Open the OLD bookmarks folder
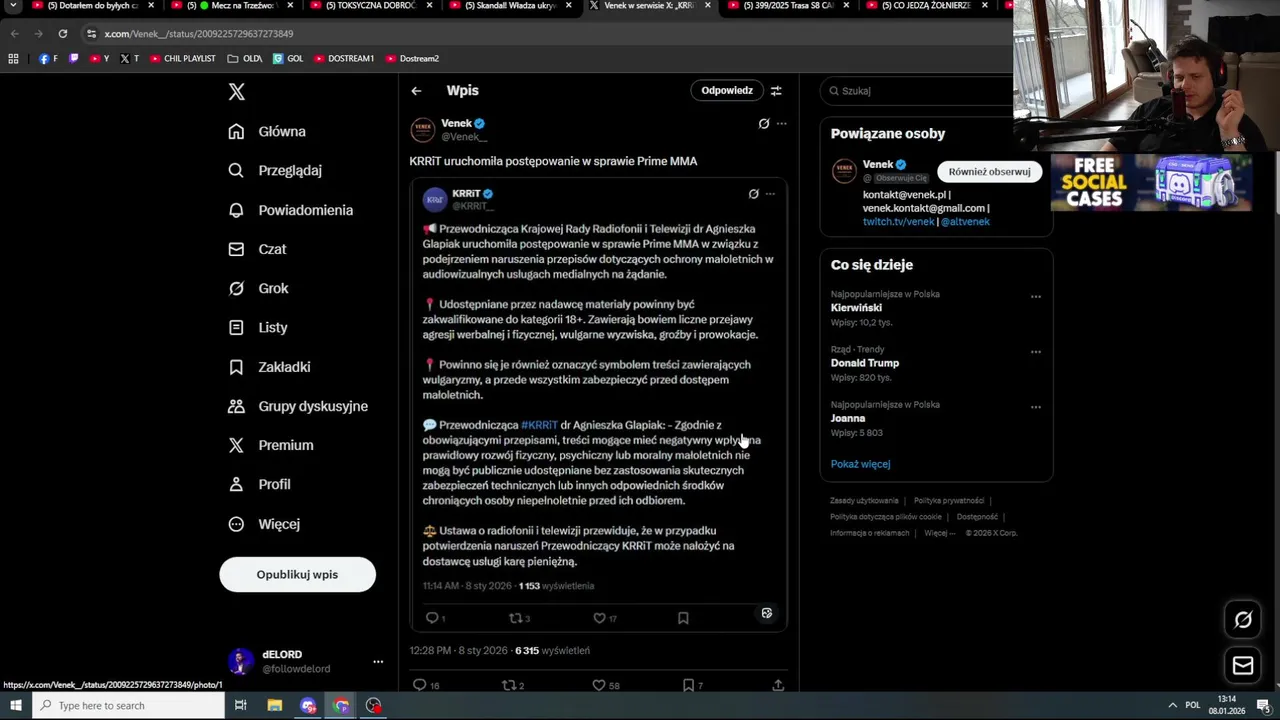This screenshot has height=720, width=1280. tap(245, 59)
